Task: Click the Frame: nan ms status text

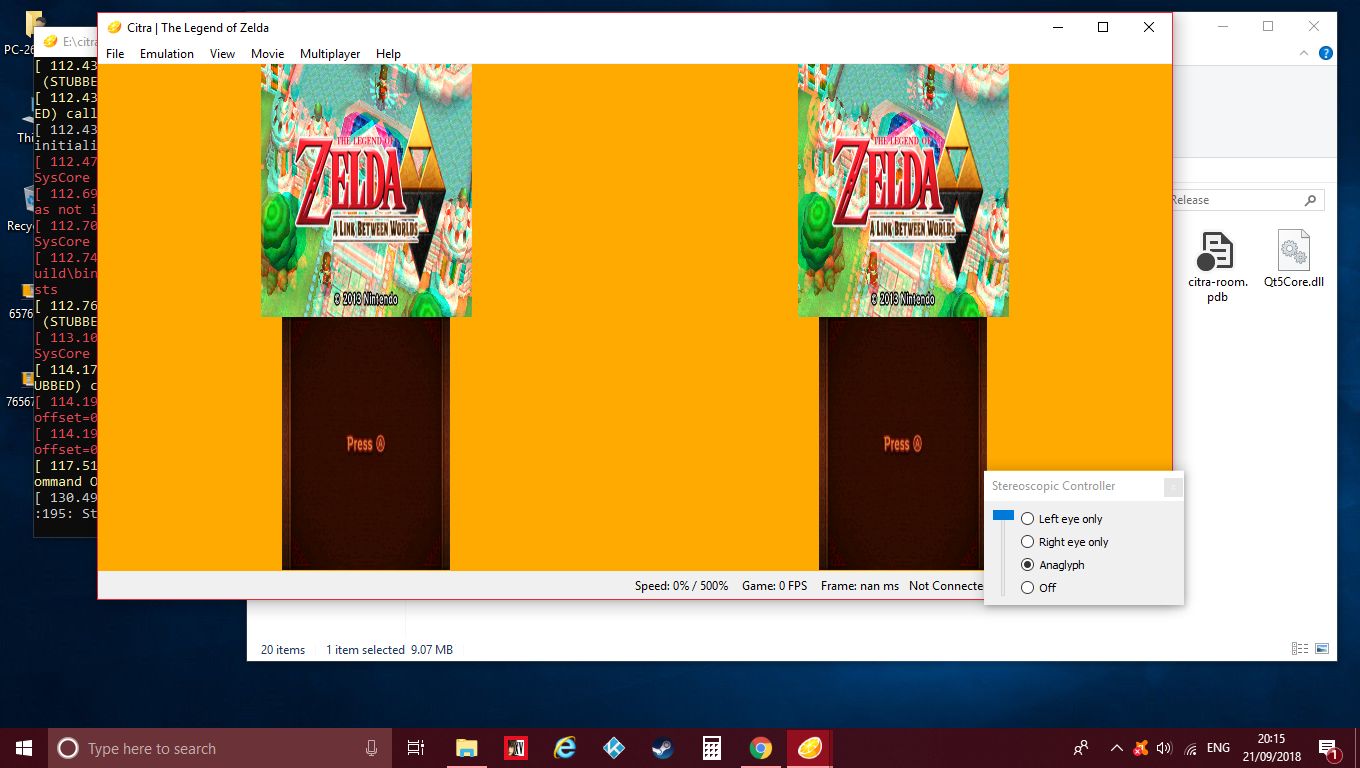Action: (860, 586)
